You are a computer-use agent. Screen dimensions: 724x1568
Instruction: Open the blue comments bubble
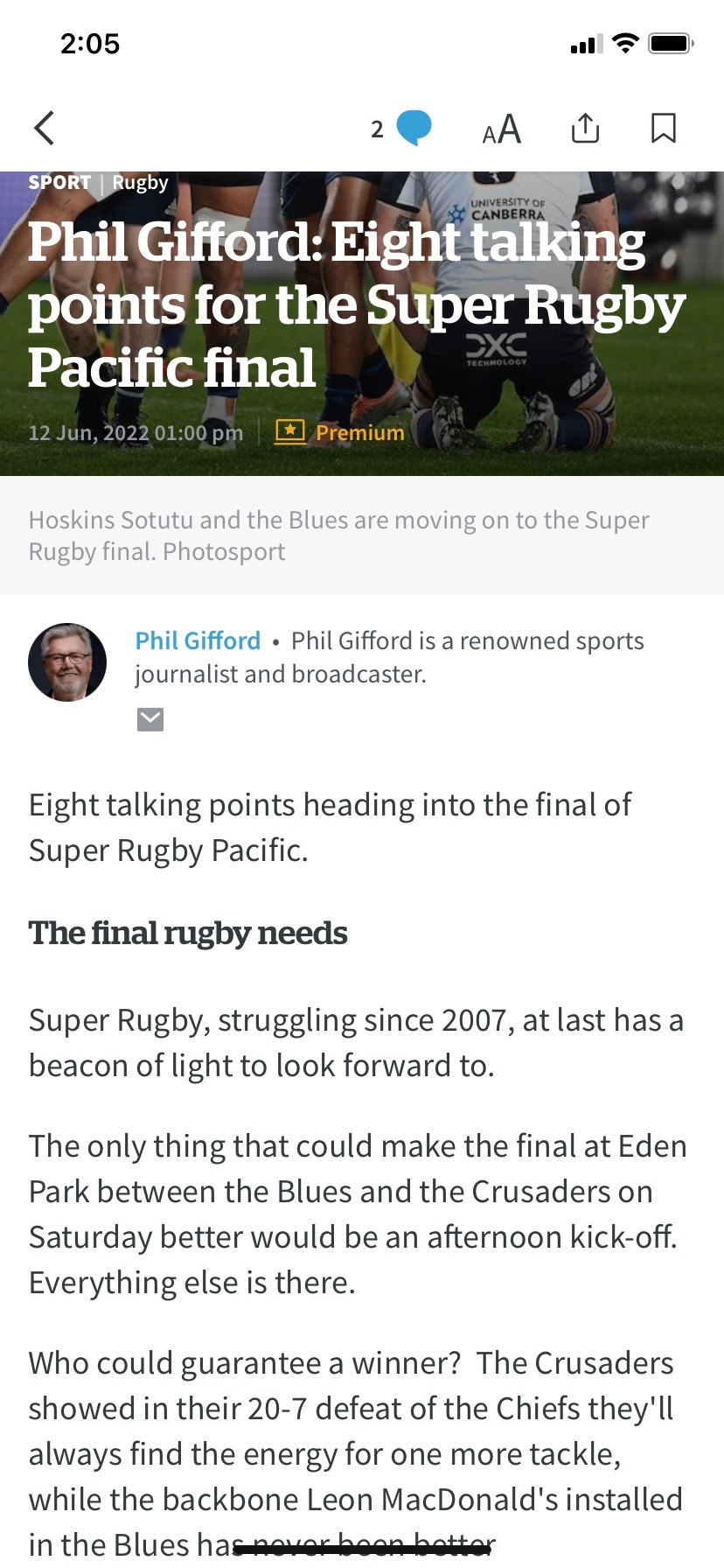click(414, 128)
